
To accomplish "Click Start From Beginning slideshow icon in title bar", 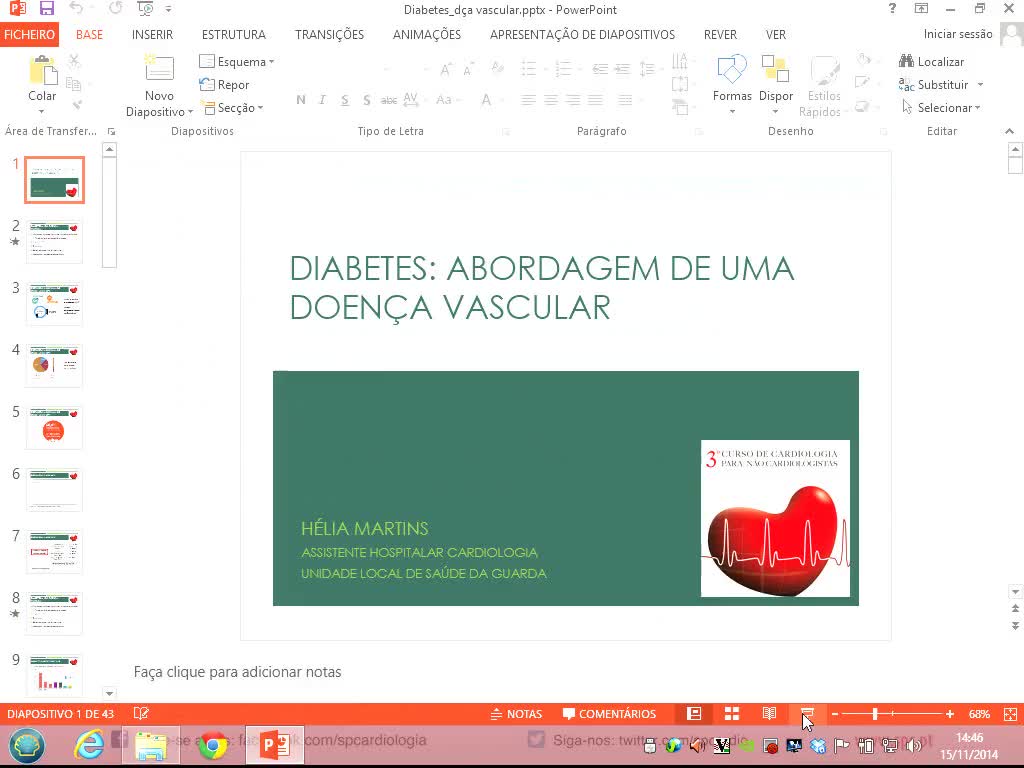I will click(145, 8).
